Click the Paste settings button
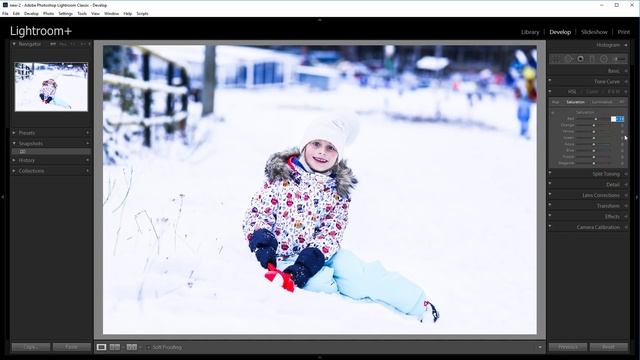Viewport: 640px width, 360px height. coord(71,347)
